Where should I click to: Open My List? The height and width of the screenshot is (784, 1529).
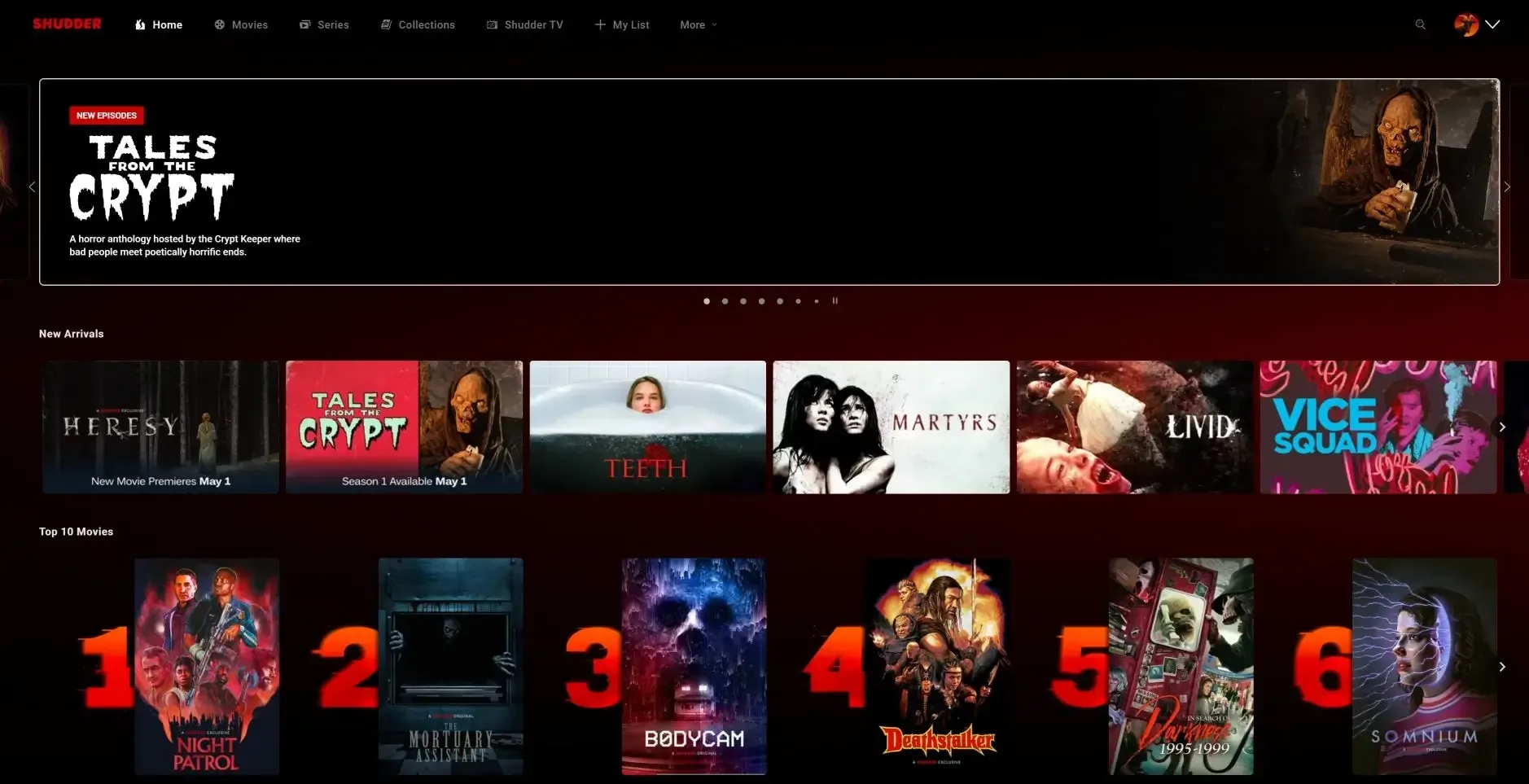(622, 24)
